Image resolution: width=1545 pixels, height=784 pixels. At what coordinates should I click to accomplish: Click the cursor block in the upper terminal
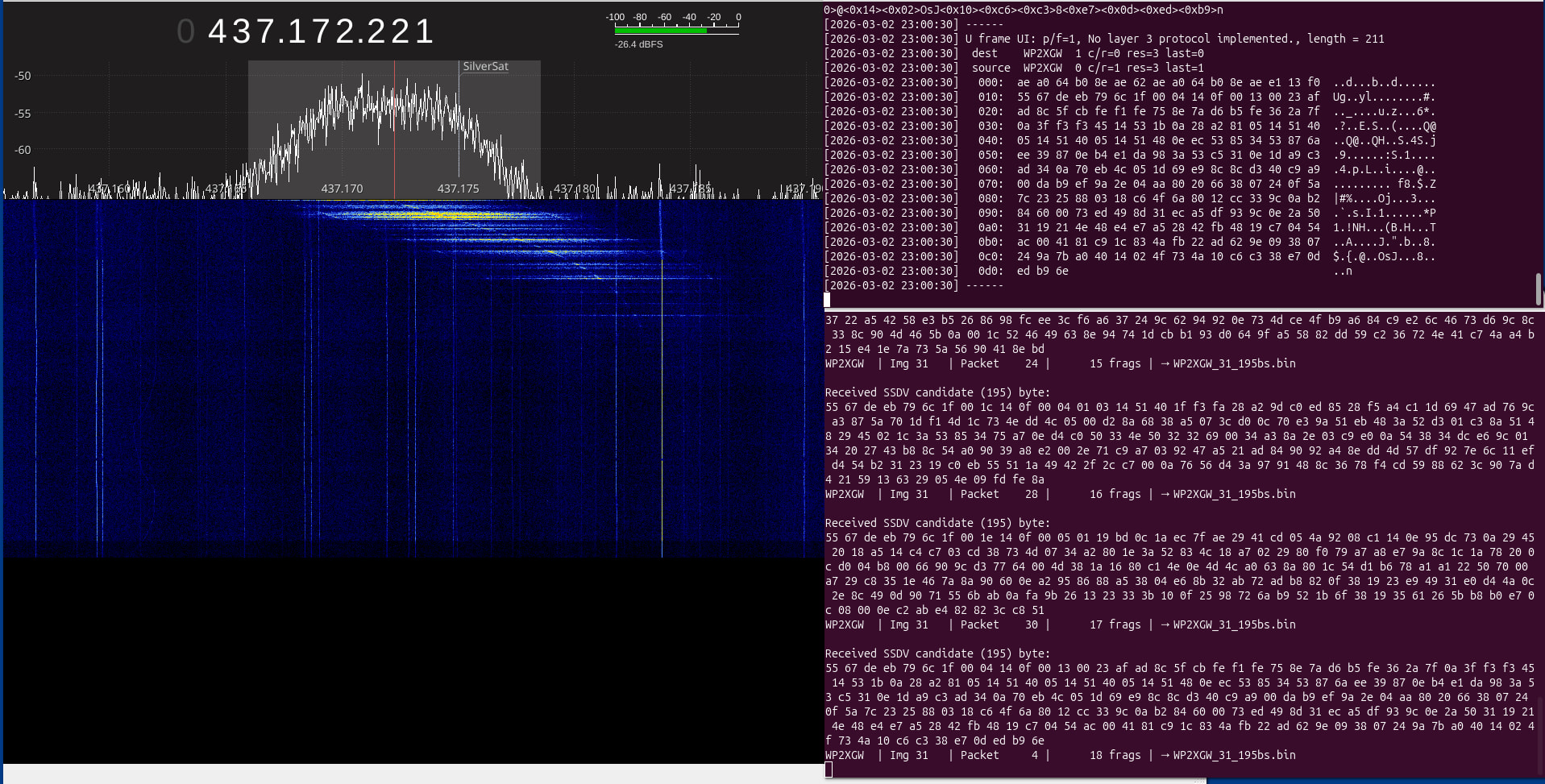pos(827,300)
